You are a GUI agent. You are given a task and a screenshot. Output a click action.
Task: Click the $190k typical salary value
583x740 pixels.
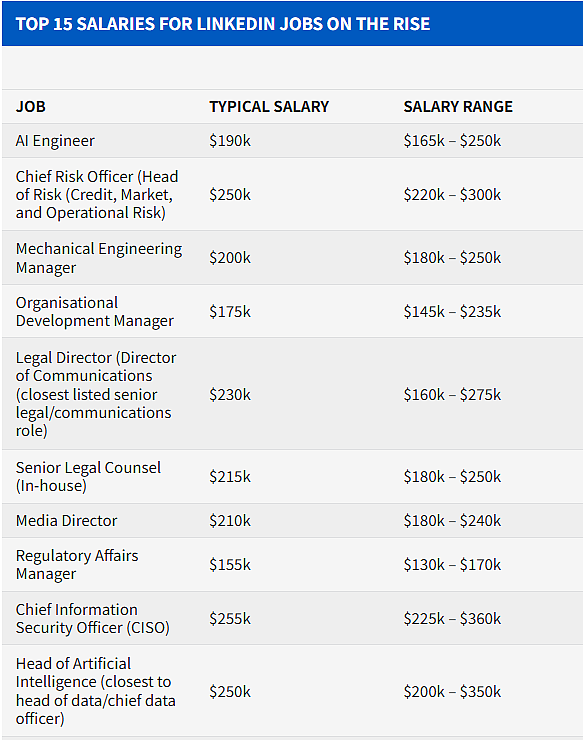point(230,141)
